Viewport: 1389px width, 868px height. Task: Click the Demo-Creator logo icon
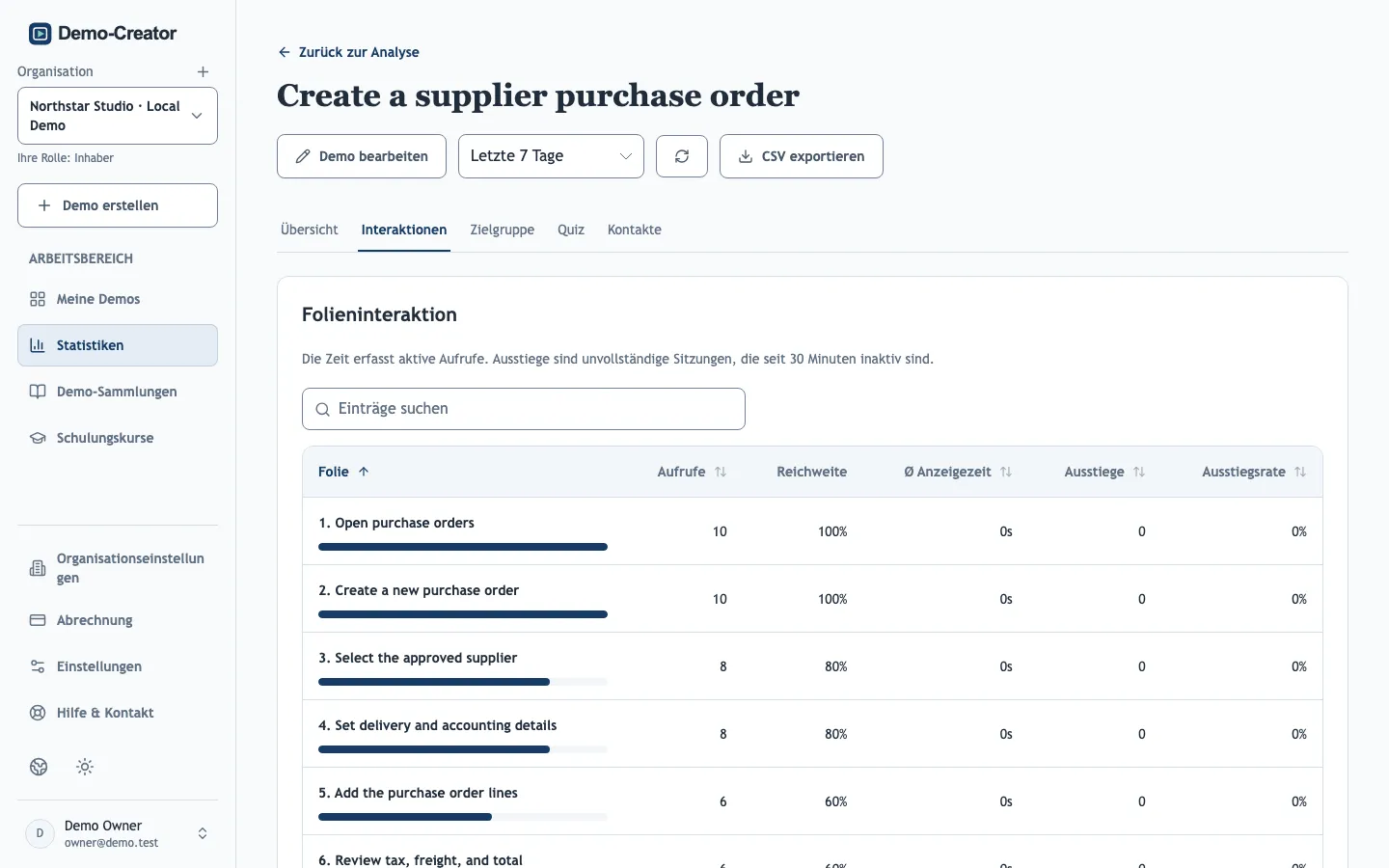40,34
